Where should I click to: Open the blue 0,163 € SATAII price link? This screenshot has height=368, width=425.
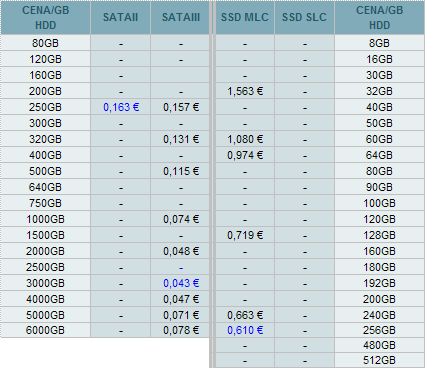point(121,107)
